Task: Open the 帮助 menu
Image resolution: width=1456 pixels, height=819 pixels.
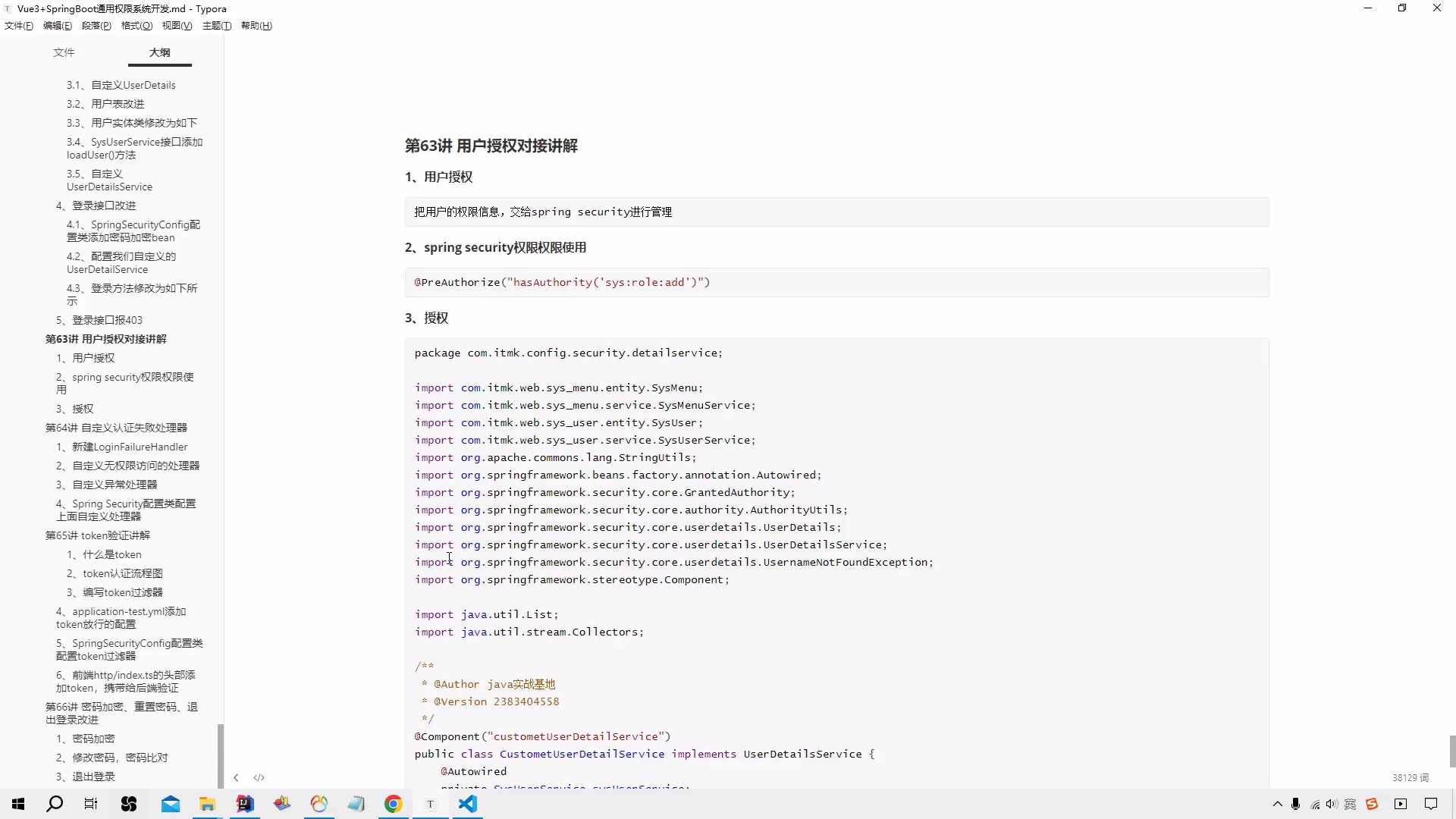Action: coord(256,25)
